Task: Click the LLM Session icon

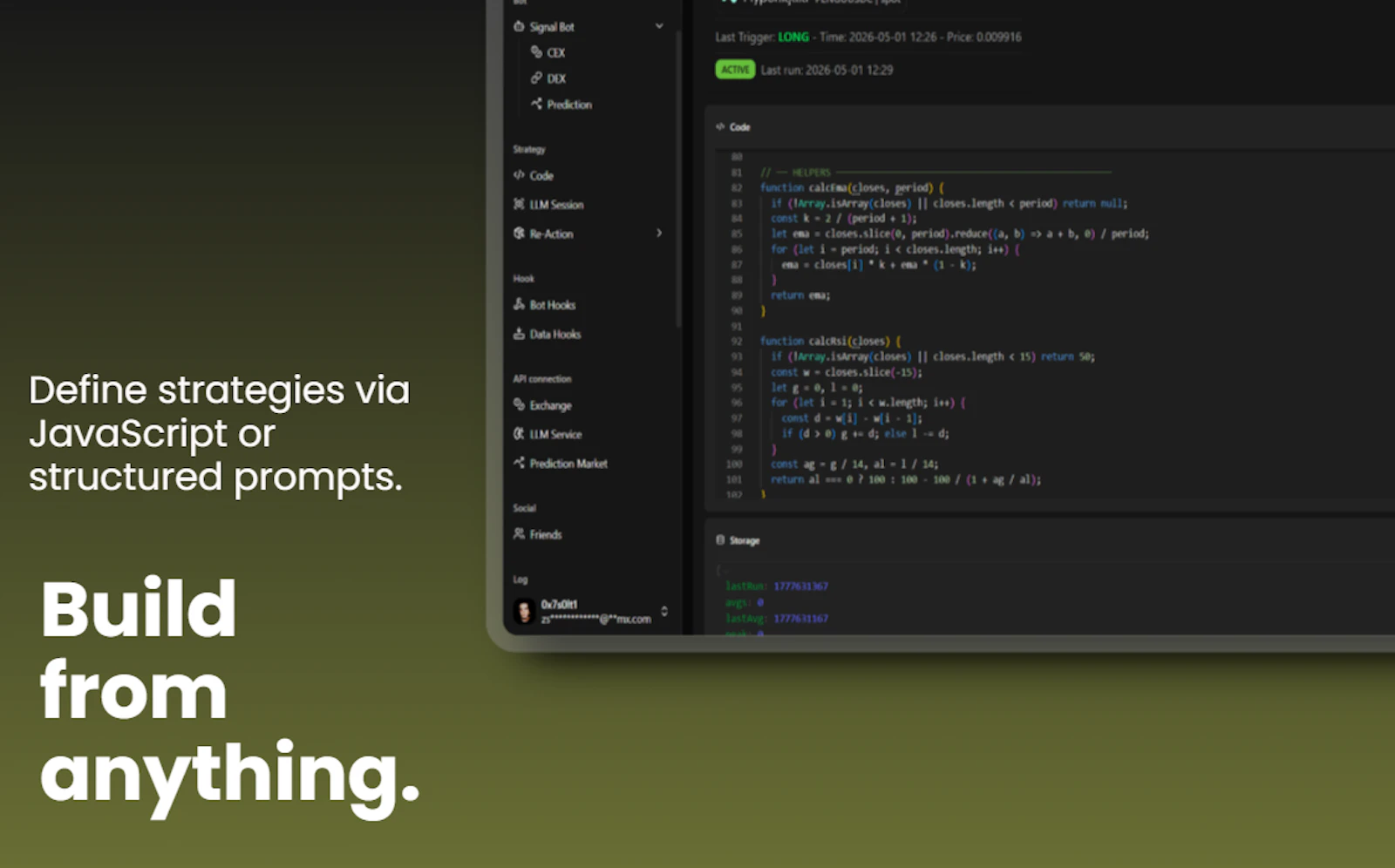Action: pyautogui.click(x=519, y=204)
